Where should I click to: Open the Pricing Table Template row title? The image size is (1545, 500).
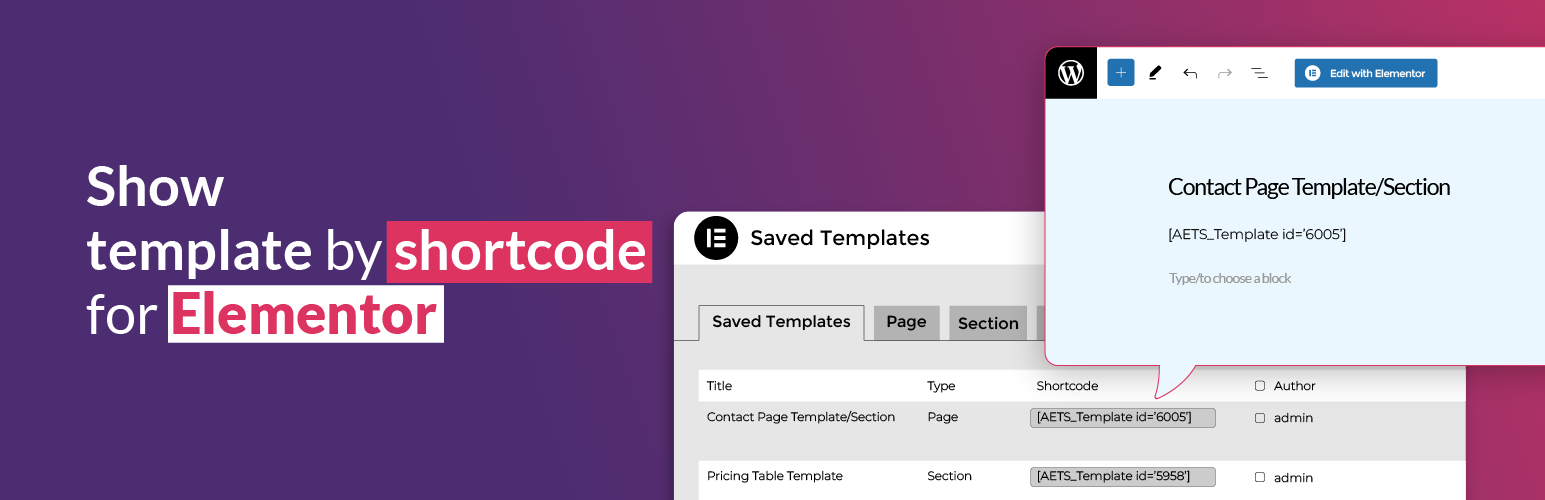pyautogui.click(x=775, y=476)
